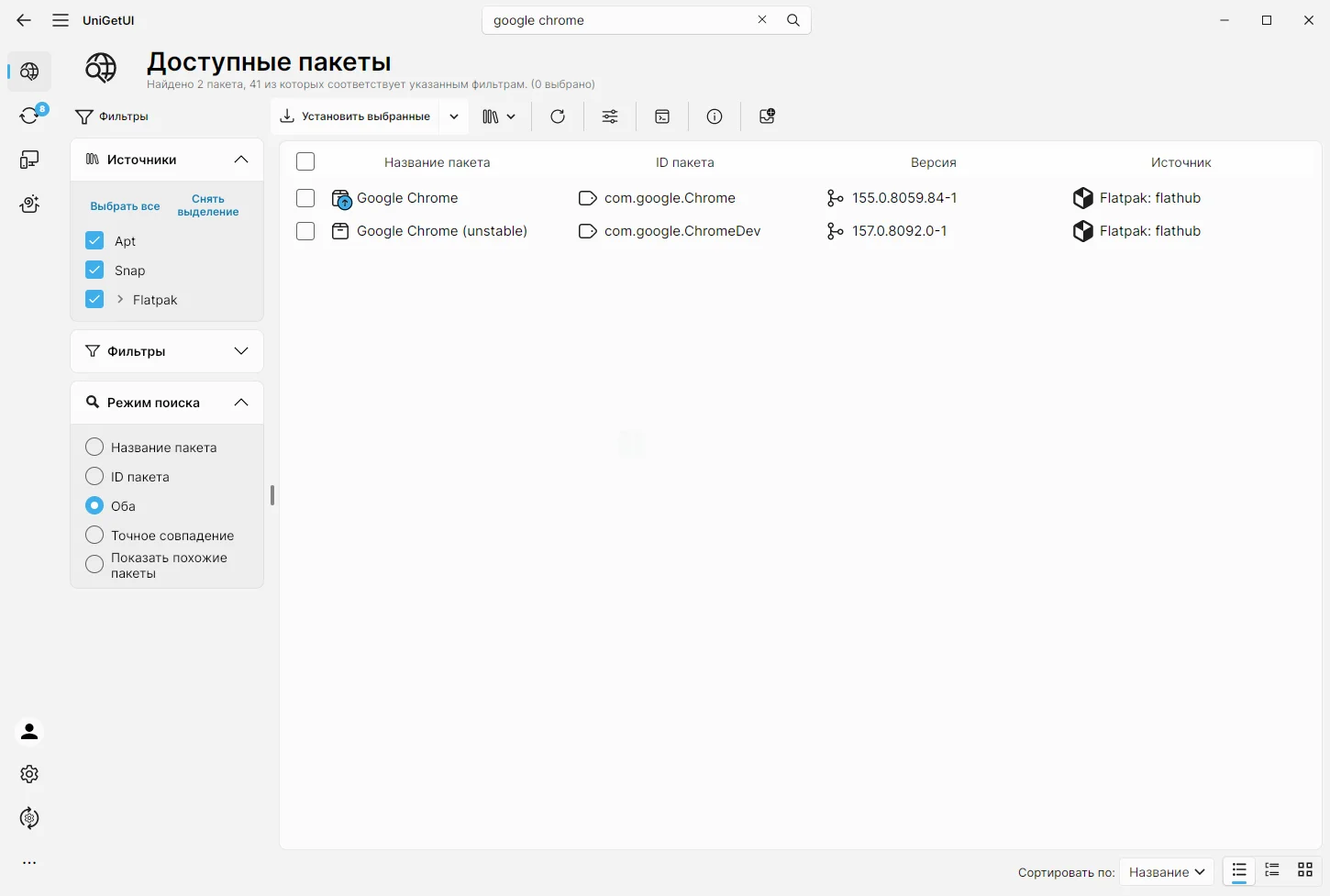
Task: Tick the select-all checkbox in table header
Action: [305, 161]
